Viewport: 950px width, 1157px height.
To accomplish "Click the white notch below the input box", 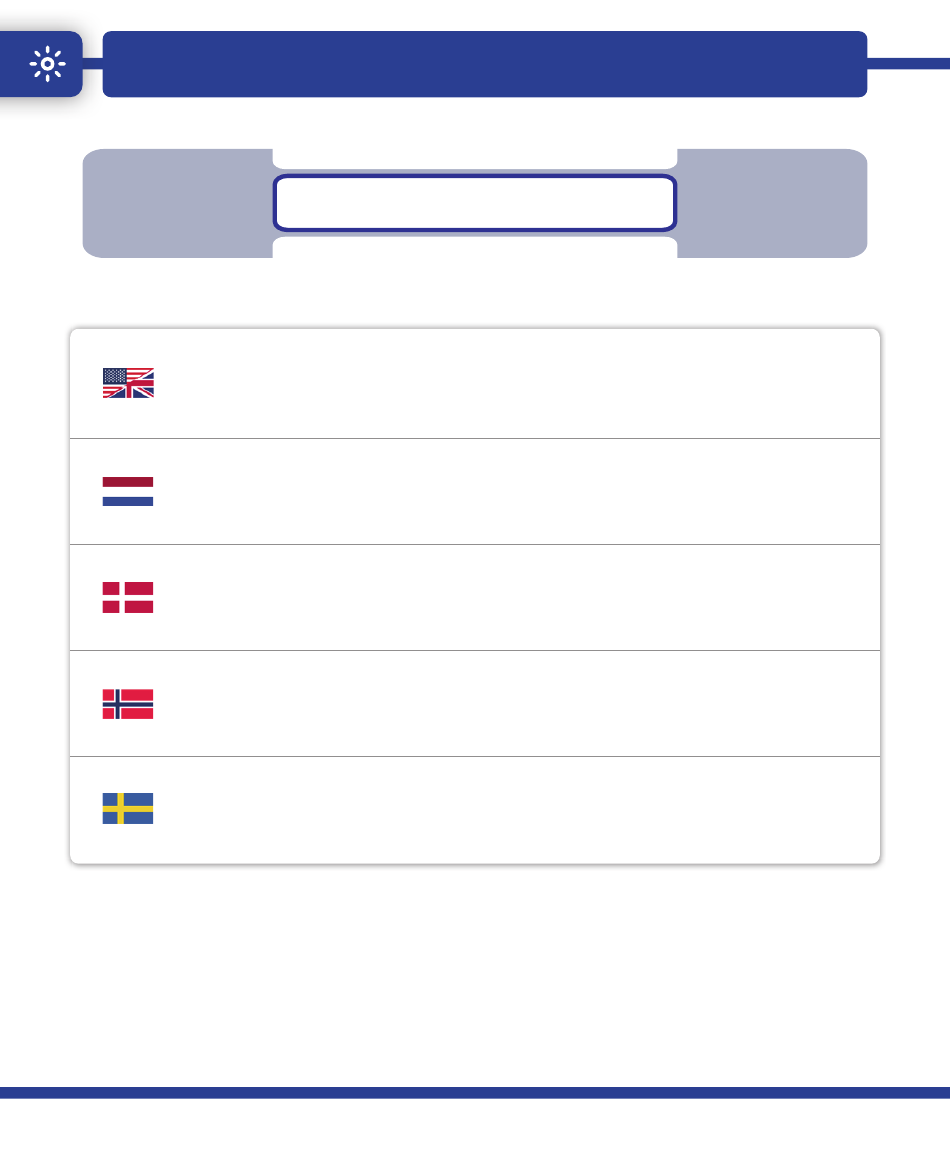I will point(475,247).
